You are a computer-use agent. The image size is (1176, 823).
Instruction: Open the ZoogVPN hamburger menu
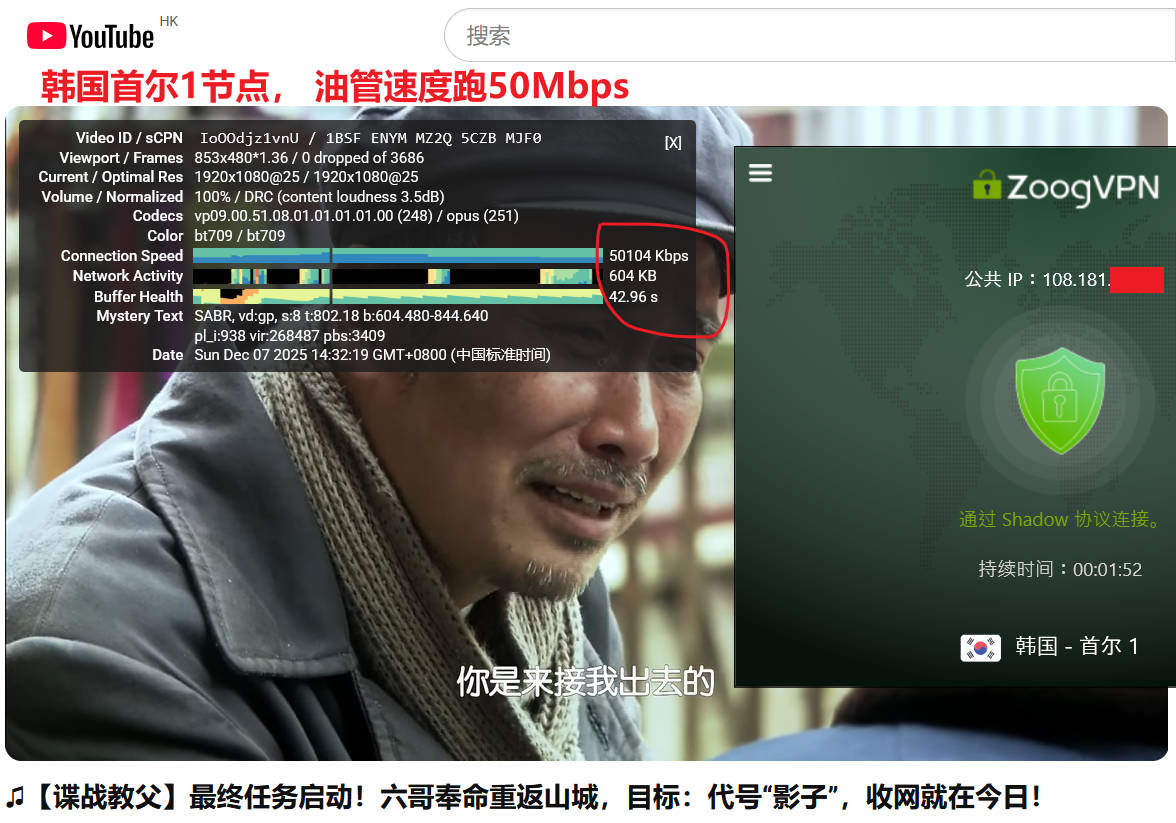(x=760, y=173)
